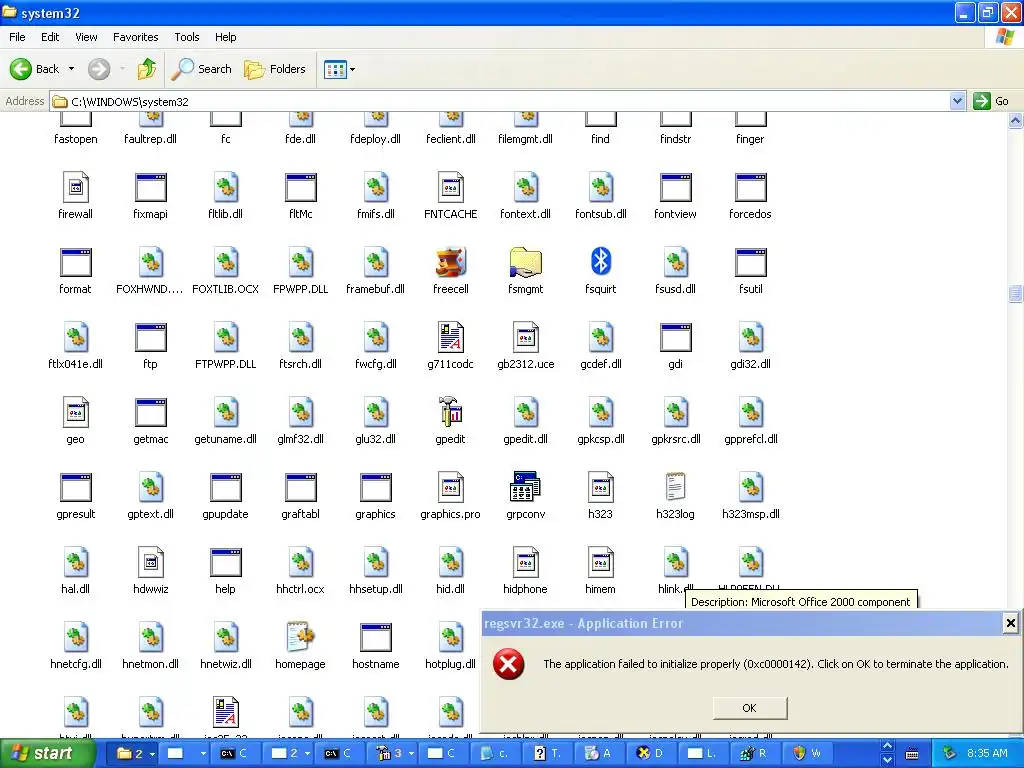Image resolution: width=1024 pixels, height=768 pixels.
Task: Click the hnetwiz.dll file name
Action: pos(225,664)
